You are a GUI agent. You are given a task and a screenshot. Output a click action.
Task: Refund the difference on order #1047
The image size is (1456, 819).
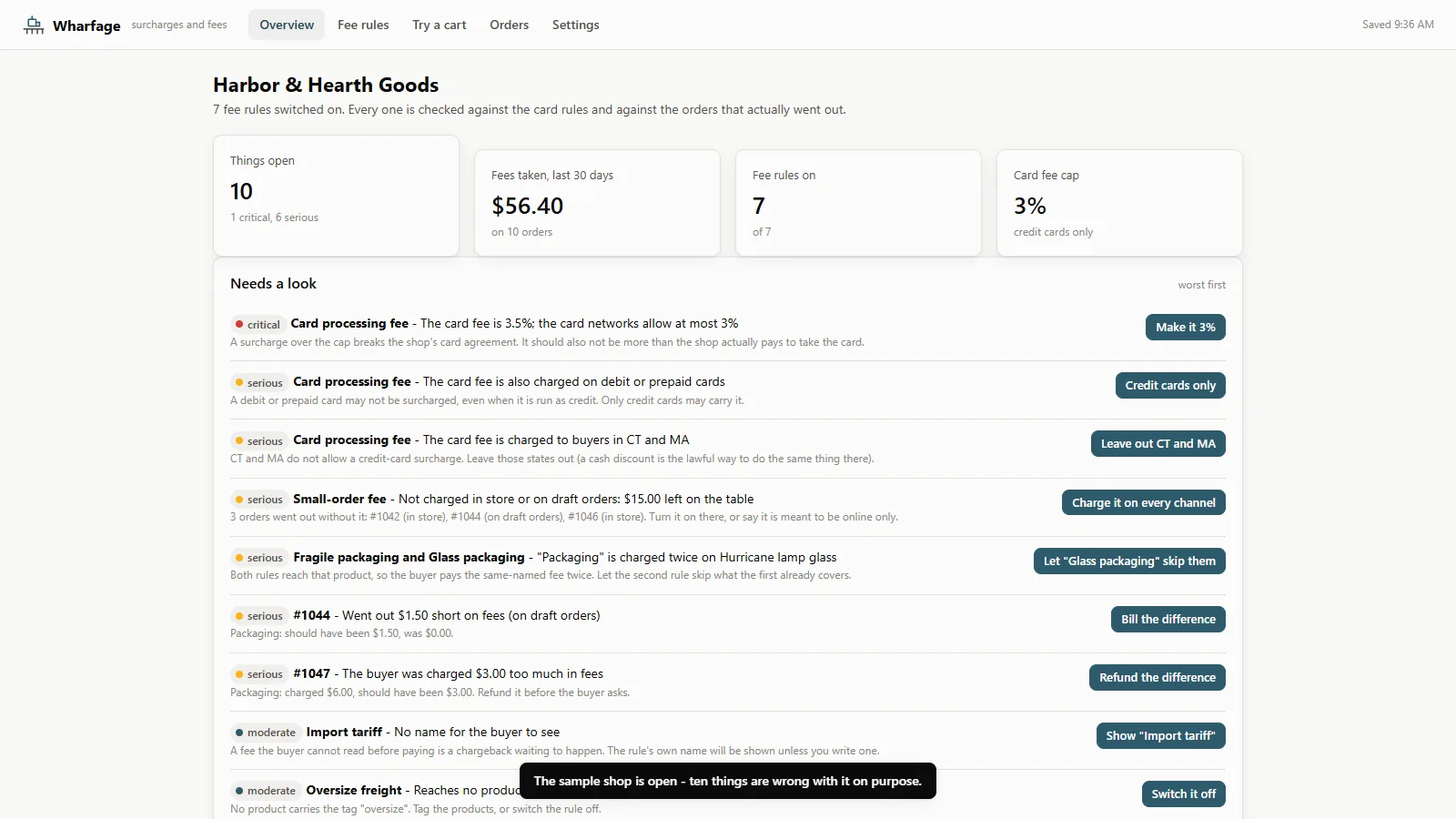(1157, 677)
